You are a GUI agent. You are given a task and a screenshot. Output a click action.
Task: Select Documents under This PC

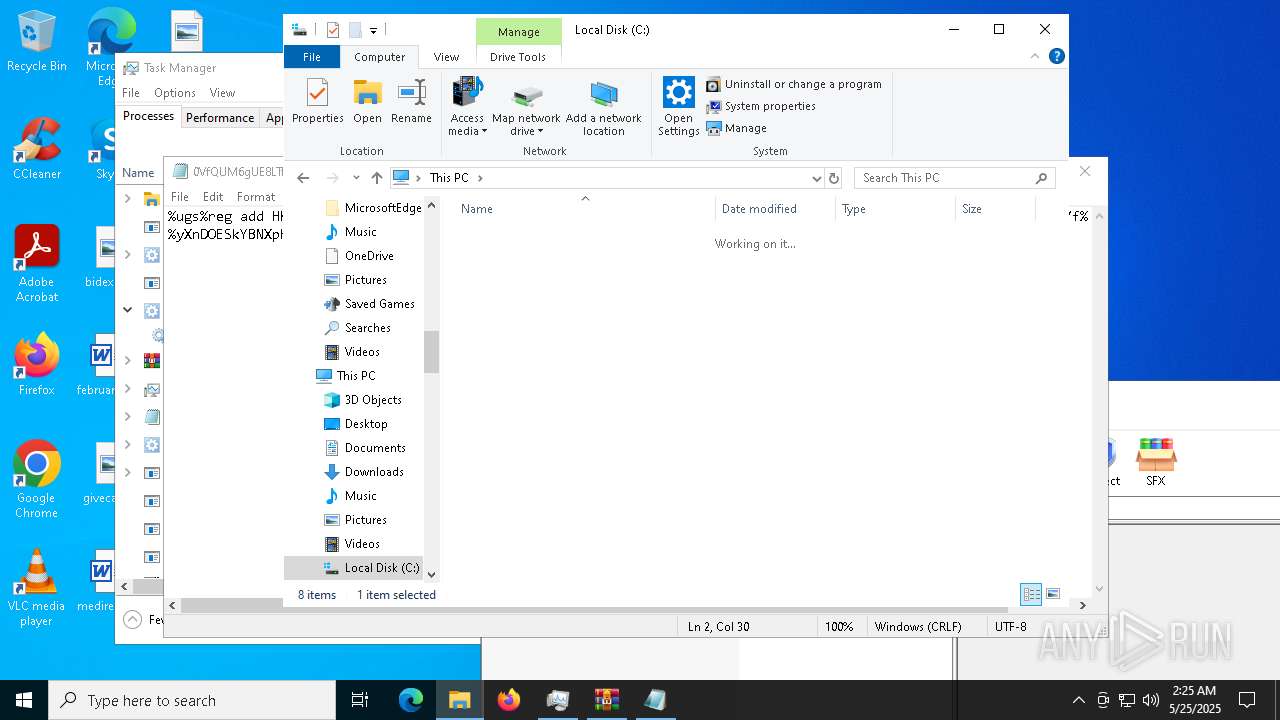(x=365, y=448)
